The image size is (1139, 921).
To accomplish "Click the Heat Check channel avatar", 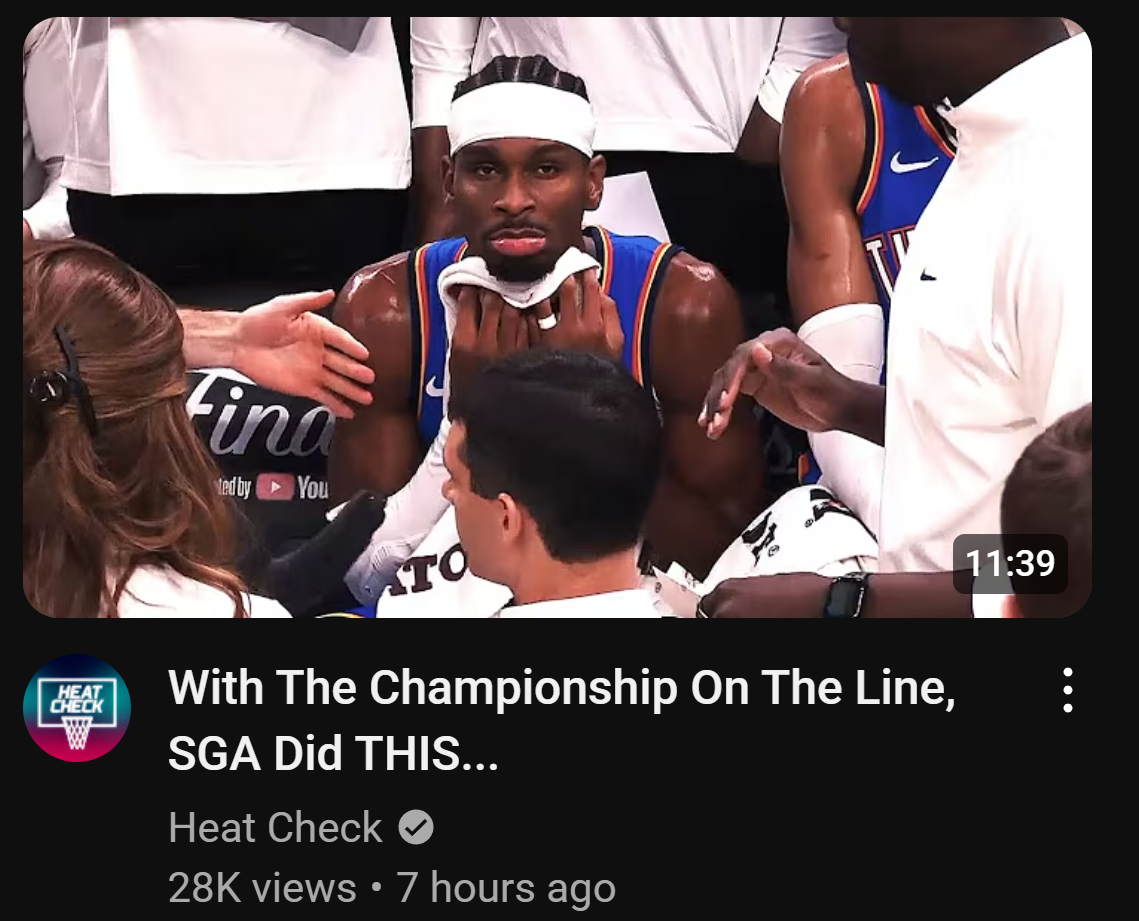I will click(x=77, y=708).
